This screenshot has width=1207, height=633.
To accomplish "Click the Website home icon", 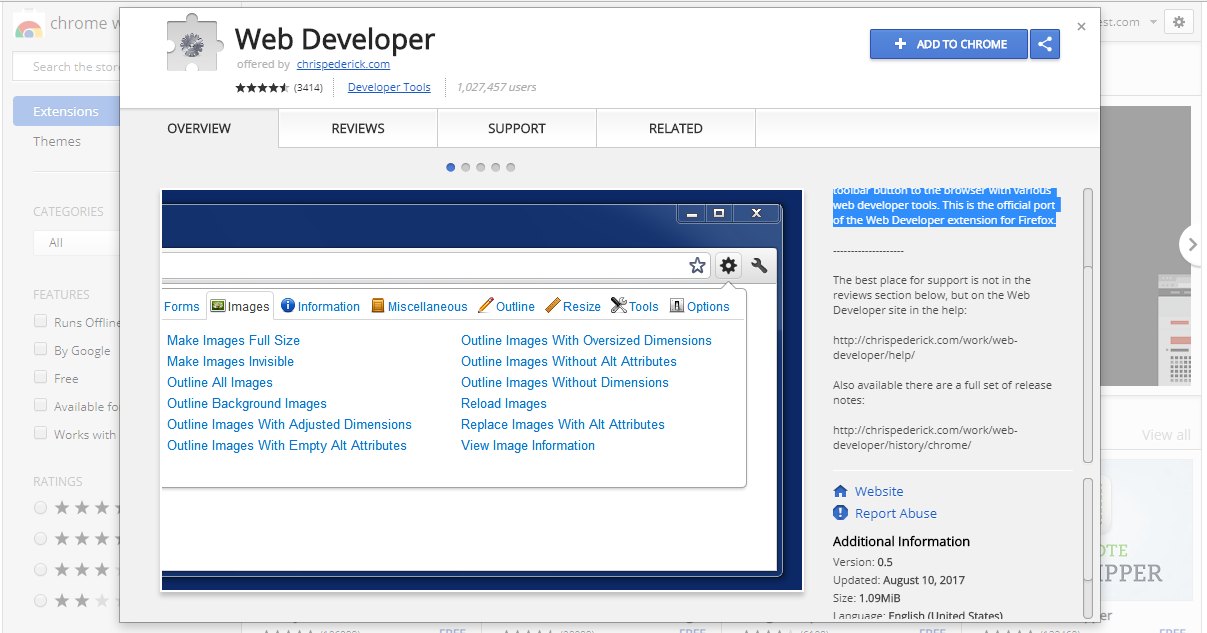I will point(840,491).
